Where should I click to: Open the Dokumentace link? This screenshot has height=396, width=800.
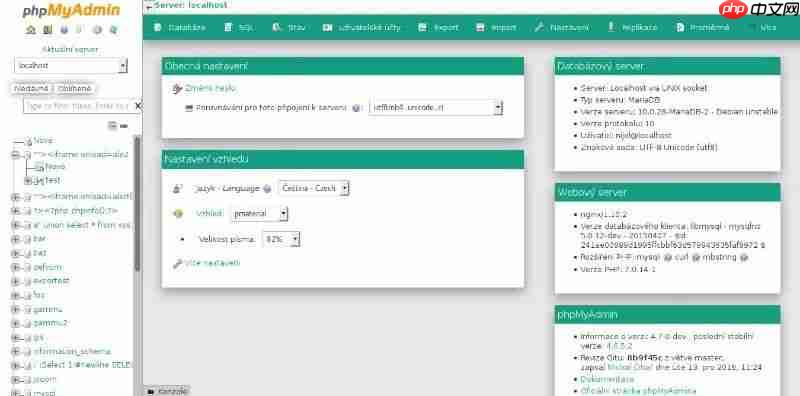[x=607, y=379]
